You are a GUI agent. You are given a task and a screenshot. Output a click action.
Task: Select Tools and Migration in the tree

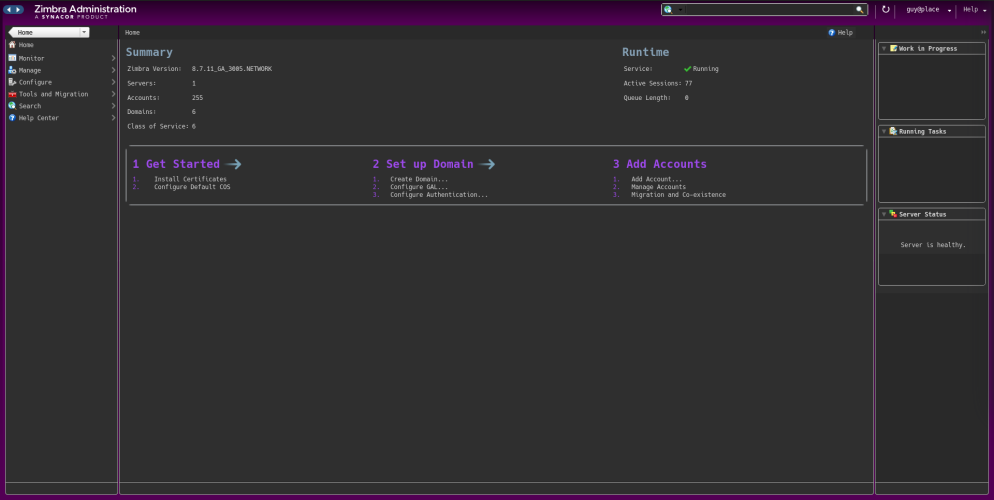pyautogui.click(x=53, y=94)
